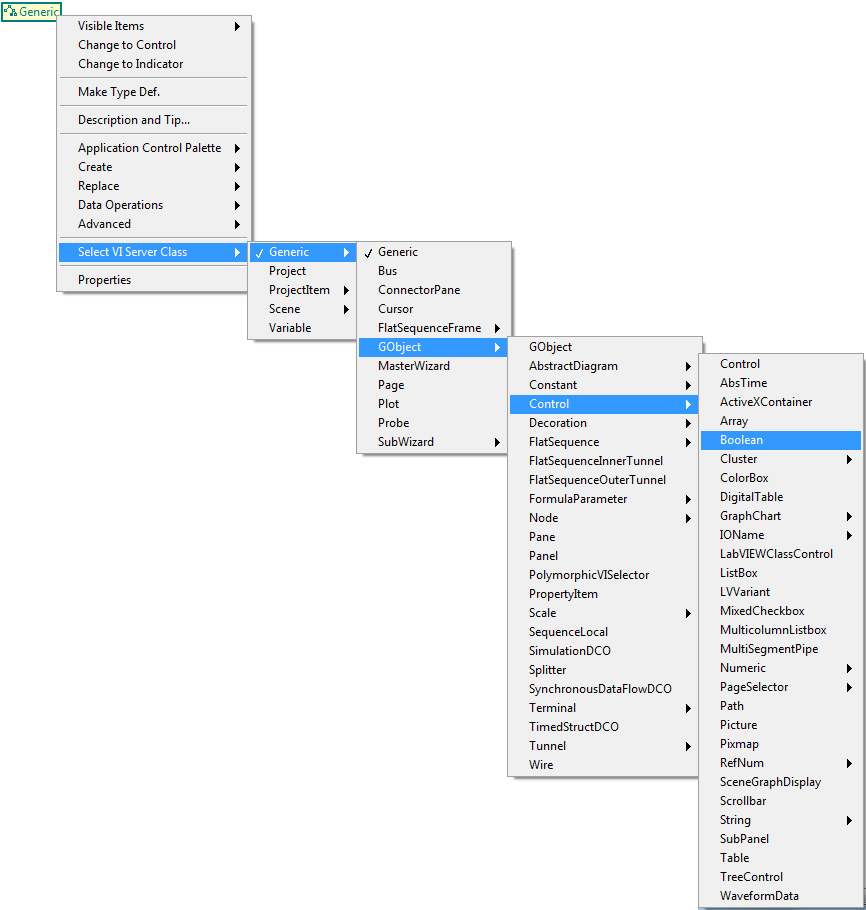
Task: Expand AbstractDiagram submenu
Action: [x=604, y=366]
